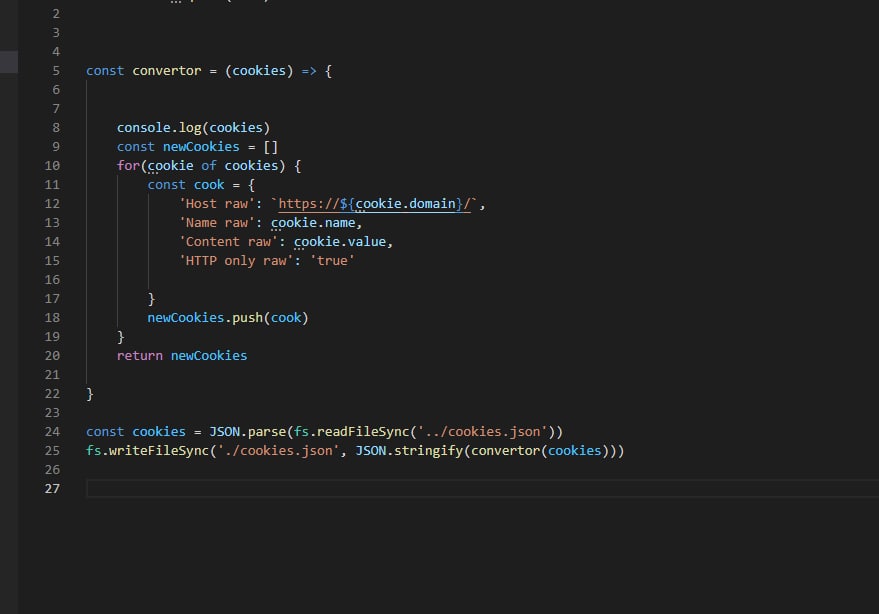Click 'cookie.name' on line 13

pos(313,223)
